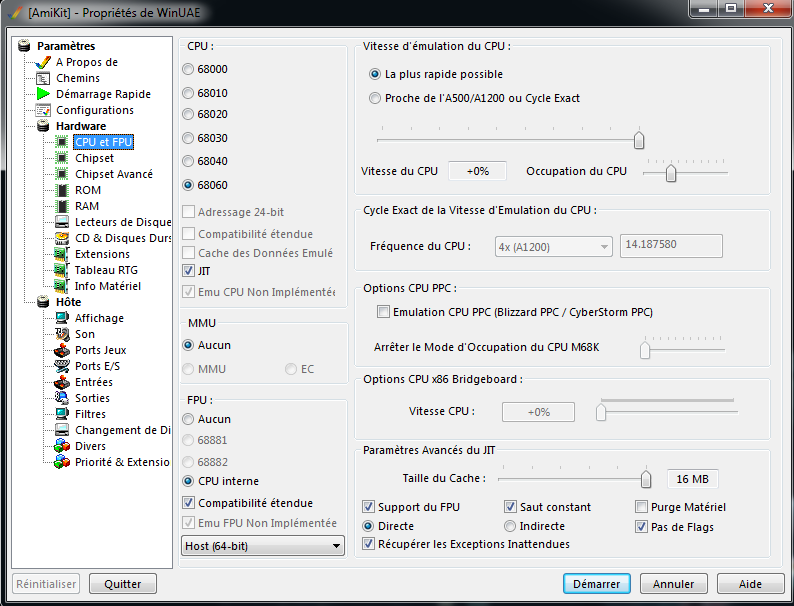Open the Host (64-bit) FPU dropdown
794x606 pixels.
pos(262,546)
